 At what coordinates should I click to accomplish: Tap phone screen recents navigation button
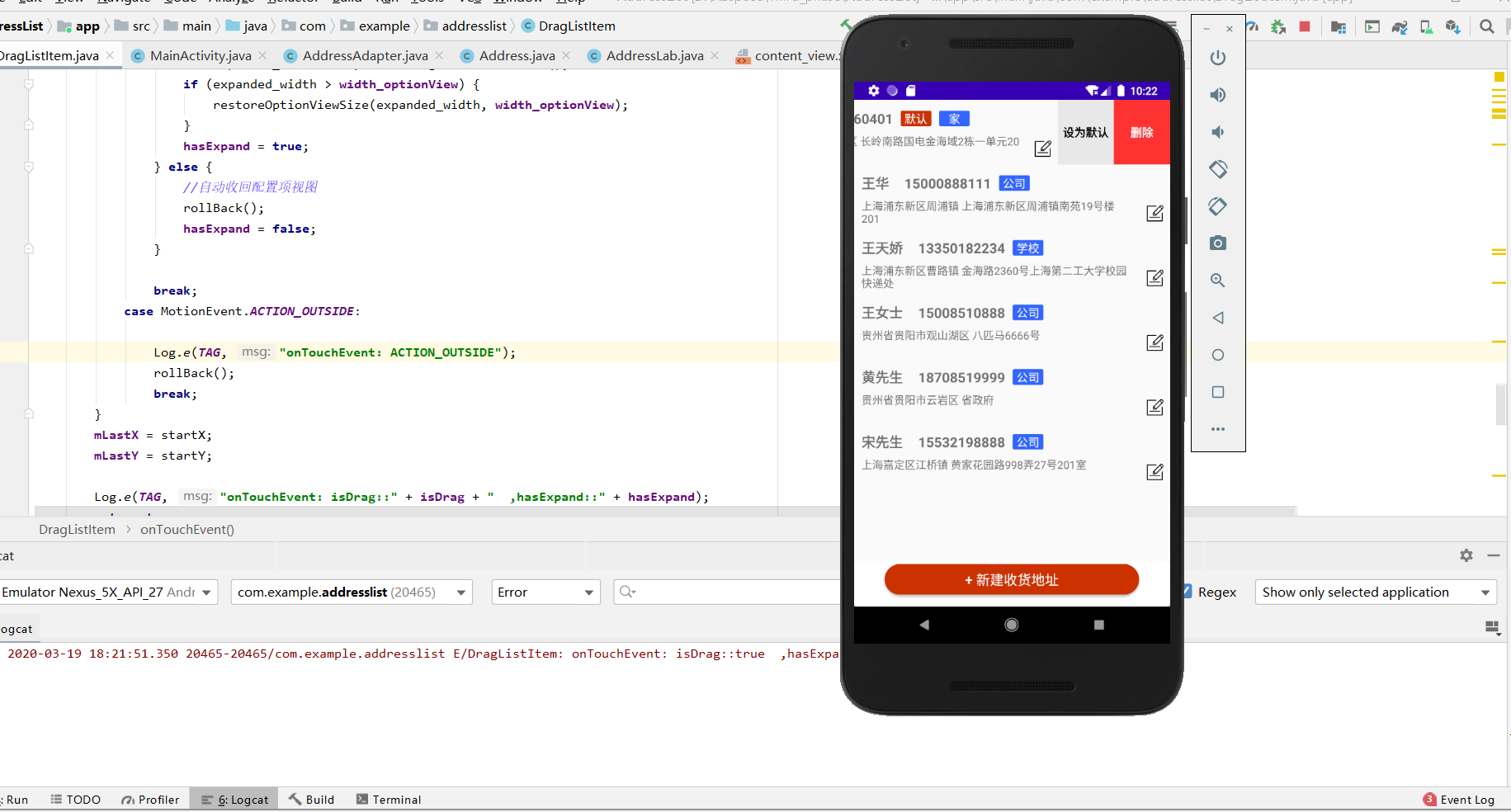pos(1099,625)
